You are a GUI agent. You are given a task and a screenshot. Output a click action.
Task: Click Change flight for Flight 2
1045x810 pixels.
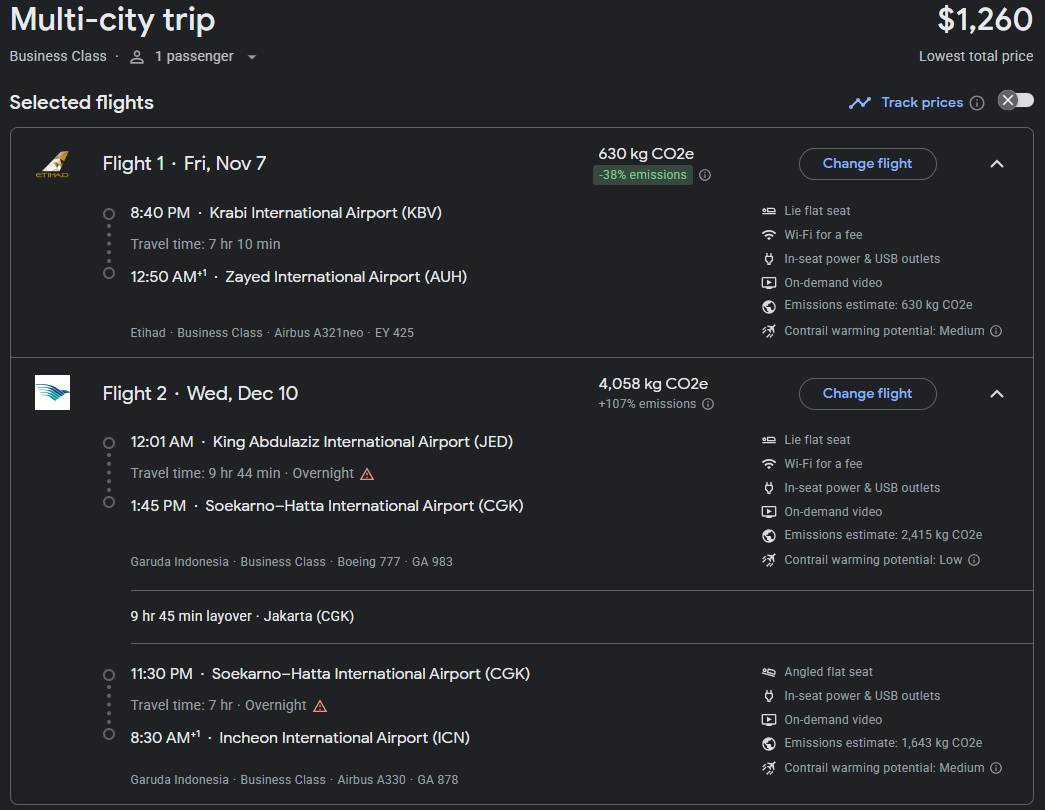tap(867, 394)
